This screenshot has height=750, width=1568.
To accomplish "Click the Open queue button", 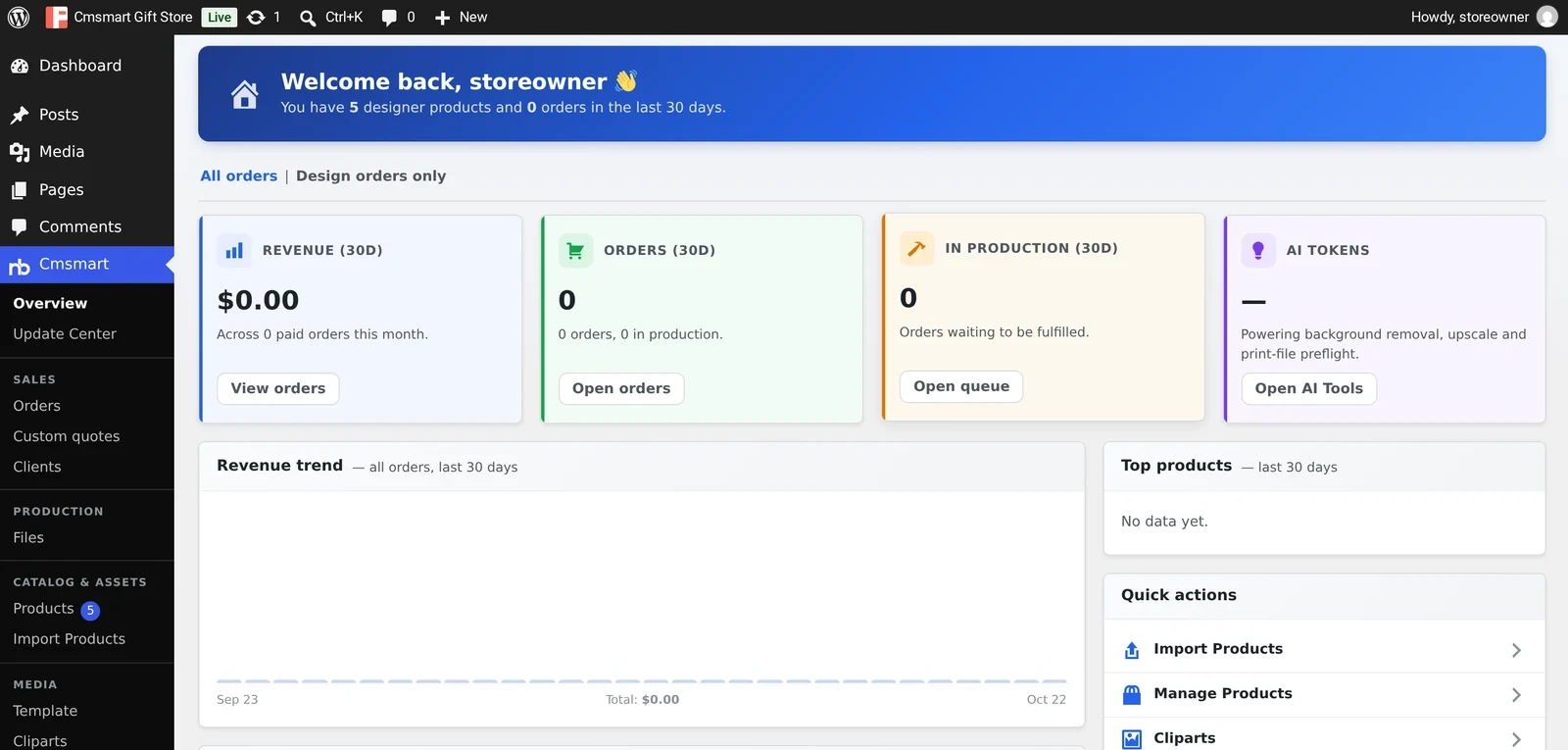I will (x=961, y=387).
